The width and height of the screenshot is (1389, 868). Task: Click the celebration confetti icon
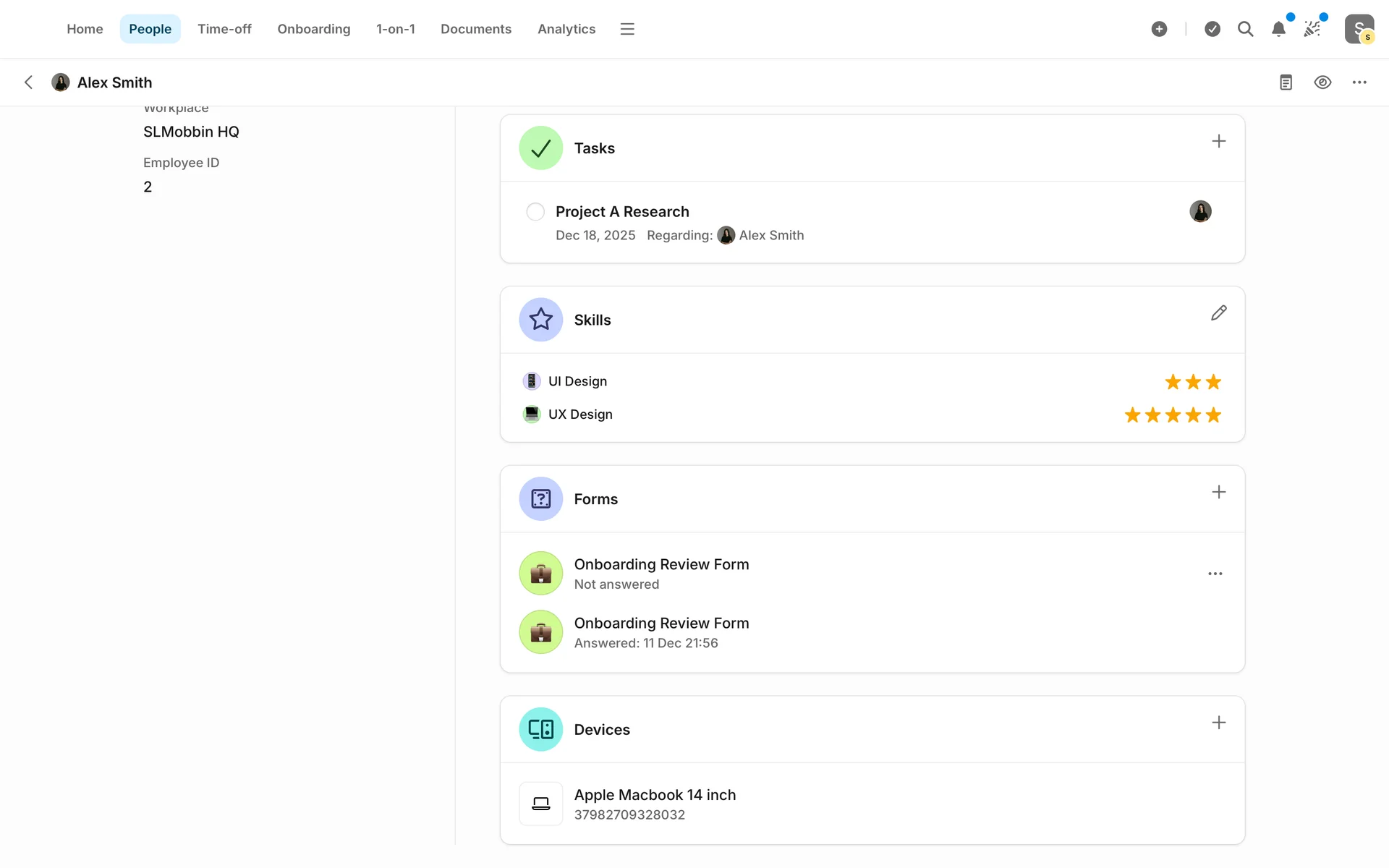click(1312, 29)
